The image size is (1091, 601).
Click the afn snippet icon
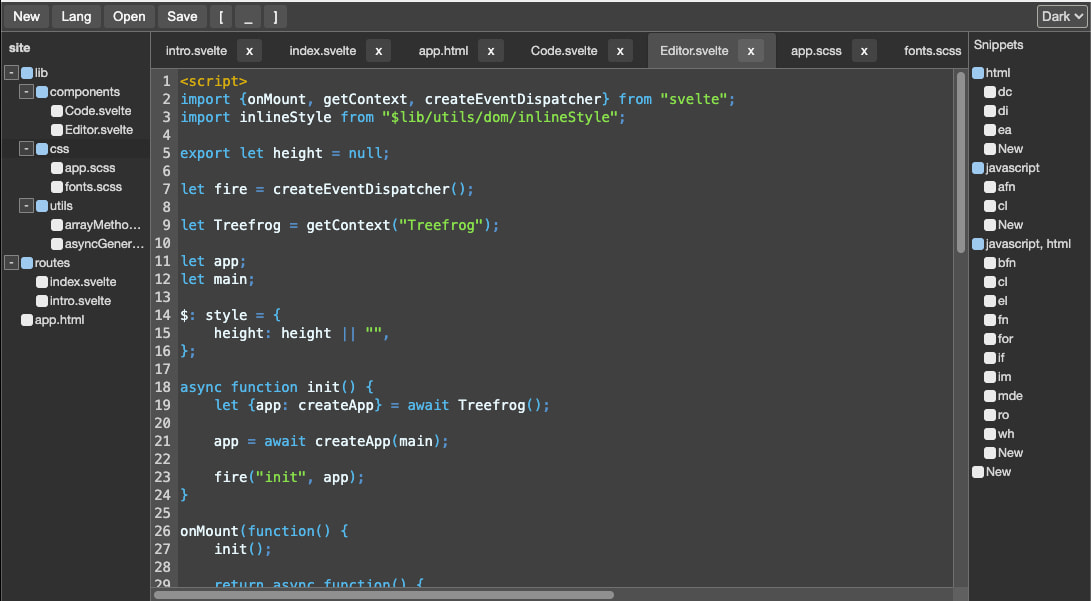(x=989, y=186)
